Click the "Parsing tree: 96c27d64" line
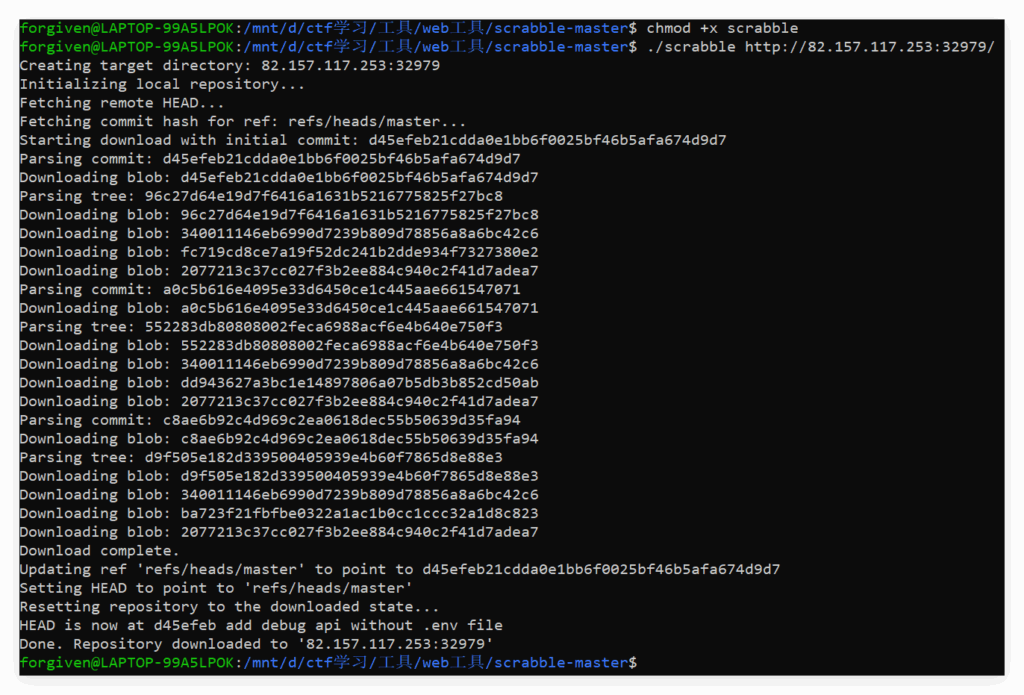Screen dimensions: 1024x695 261,196
